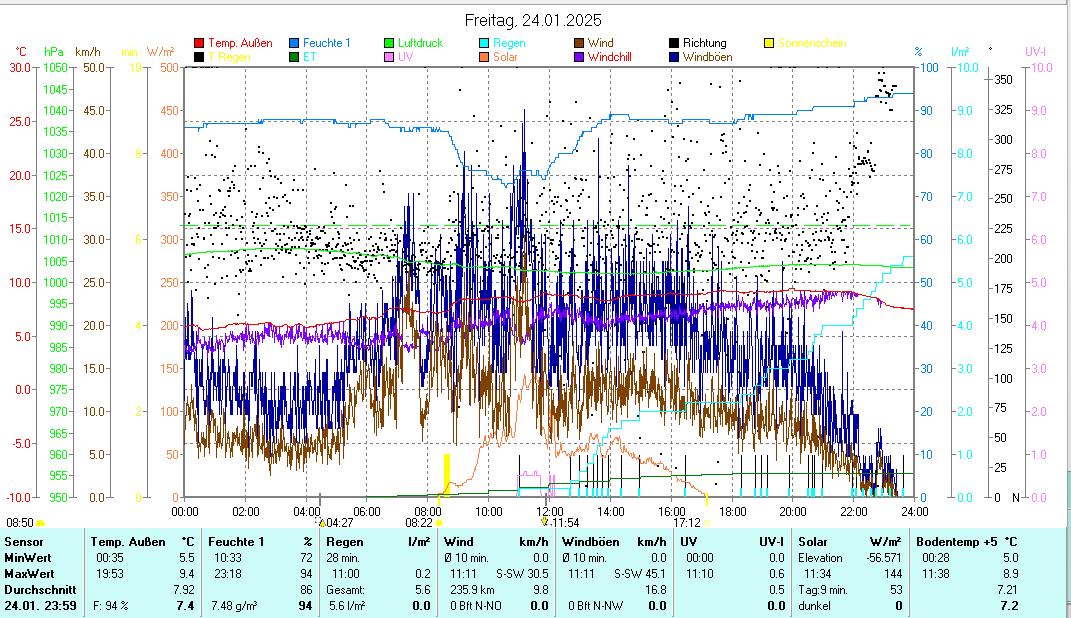Click the chart title Freitag, 24.01.2025
Viewport: 1071px width, 618px height.
(534, 20)
